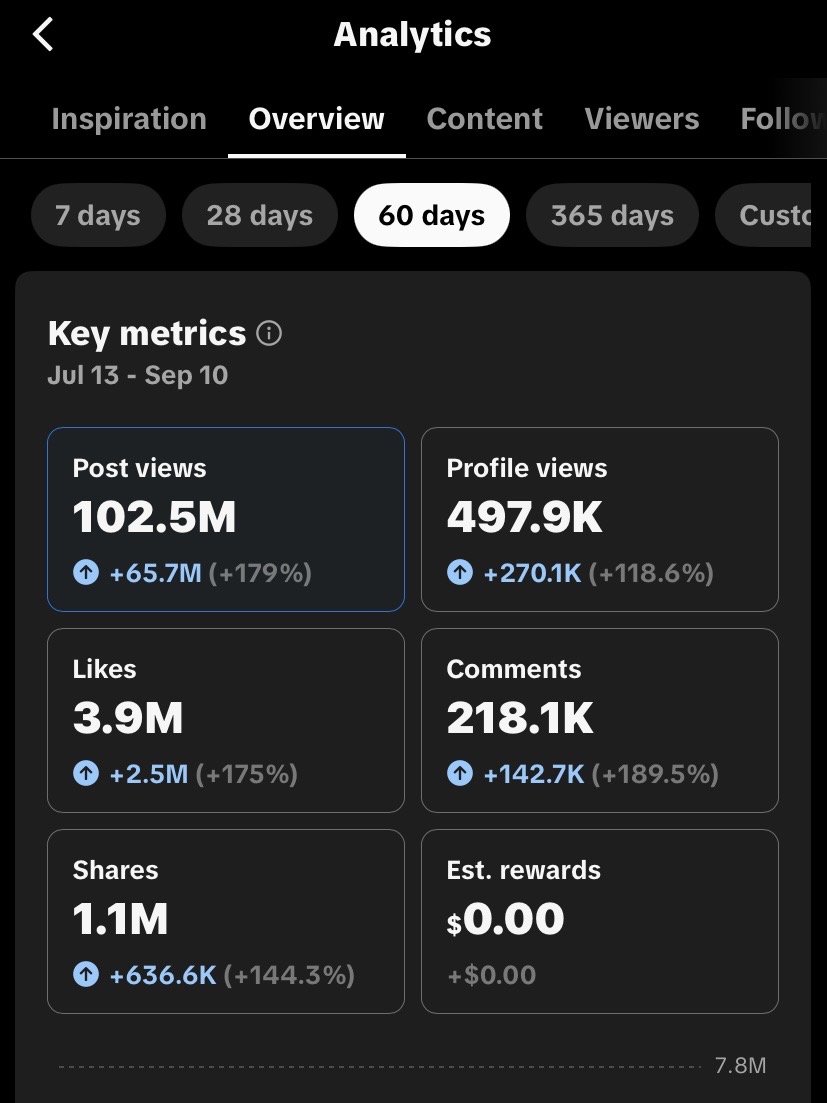Click the 7.8M chart axis line
The image size is (827, 1103).
tap(380, 1066)
